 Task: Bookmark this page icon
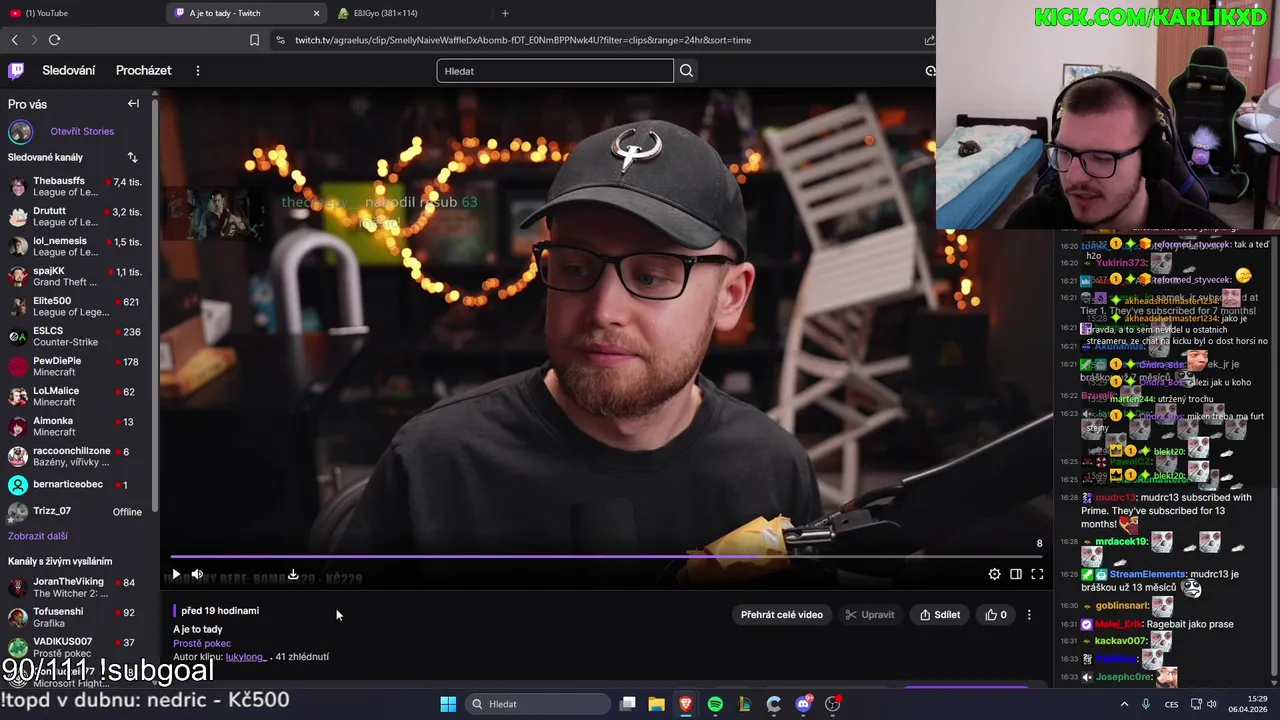pos(254,40)
